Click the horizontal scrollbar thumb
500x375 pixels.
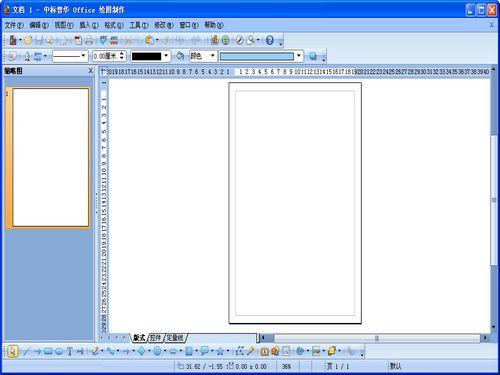coord(377,338)
